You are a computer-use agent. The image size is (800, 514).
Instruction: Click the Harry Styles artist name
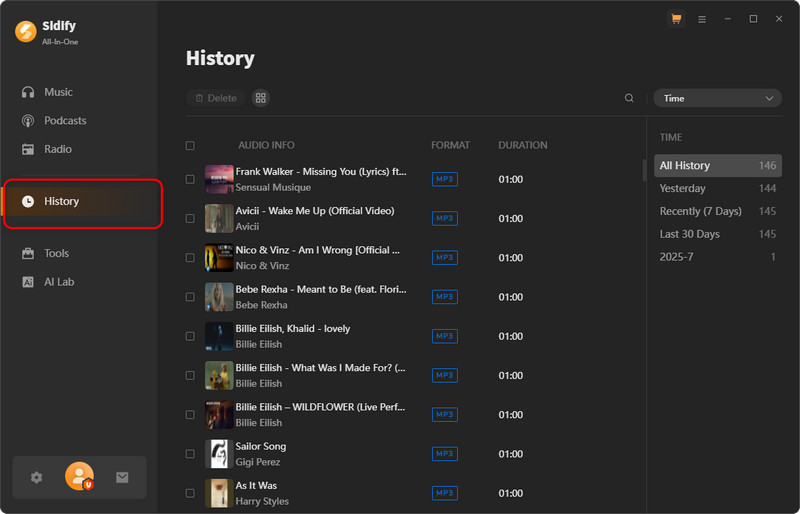(262, 502)
